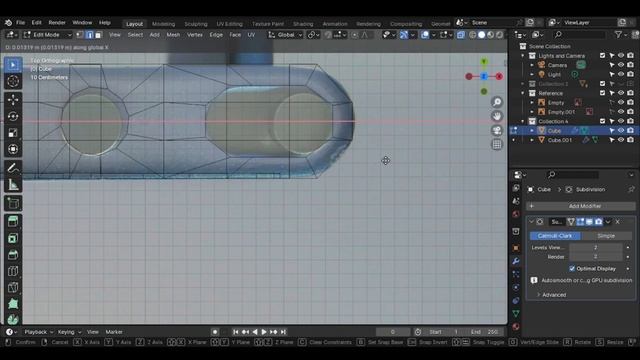Click the red X axis gizmo ball
Screen dimensions: 640x360
click(x=499, y=76)
